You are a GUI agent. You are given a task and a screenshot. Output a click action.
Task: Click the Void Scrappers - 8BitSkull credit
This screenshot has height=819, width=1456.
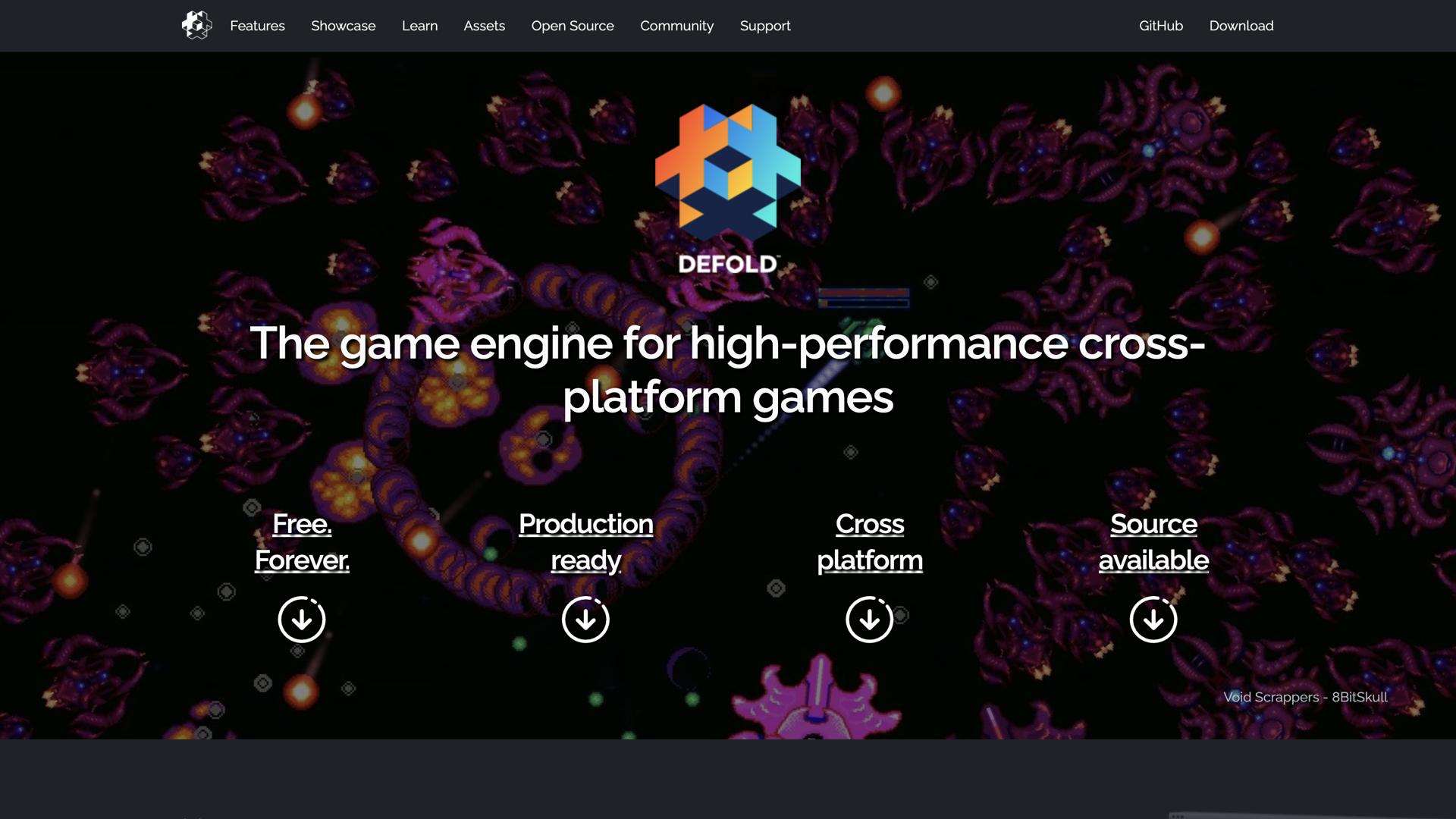click(x=1305, y=697)
